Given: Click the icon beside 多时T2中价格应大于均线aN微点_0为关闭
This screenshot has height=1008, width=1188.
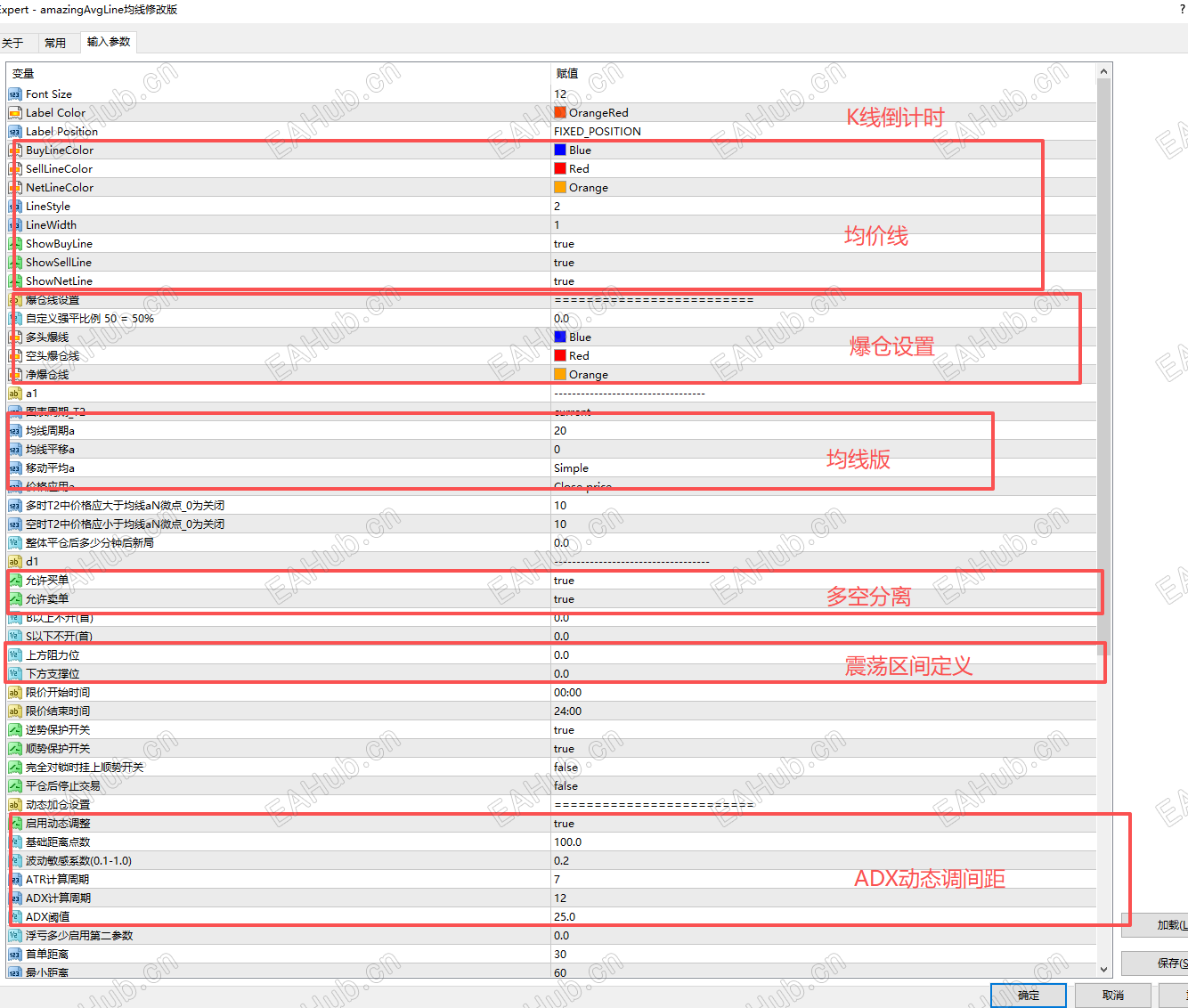Looking at the screenshot, I should click(x=15, y=506).
